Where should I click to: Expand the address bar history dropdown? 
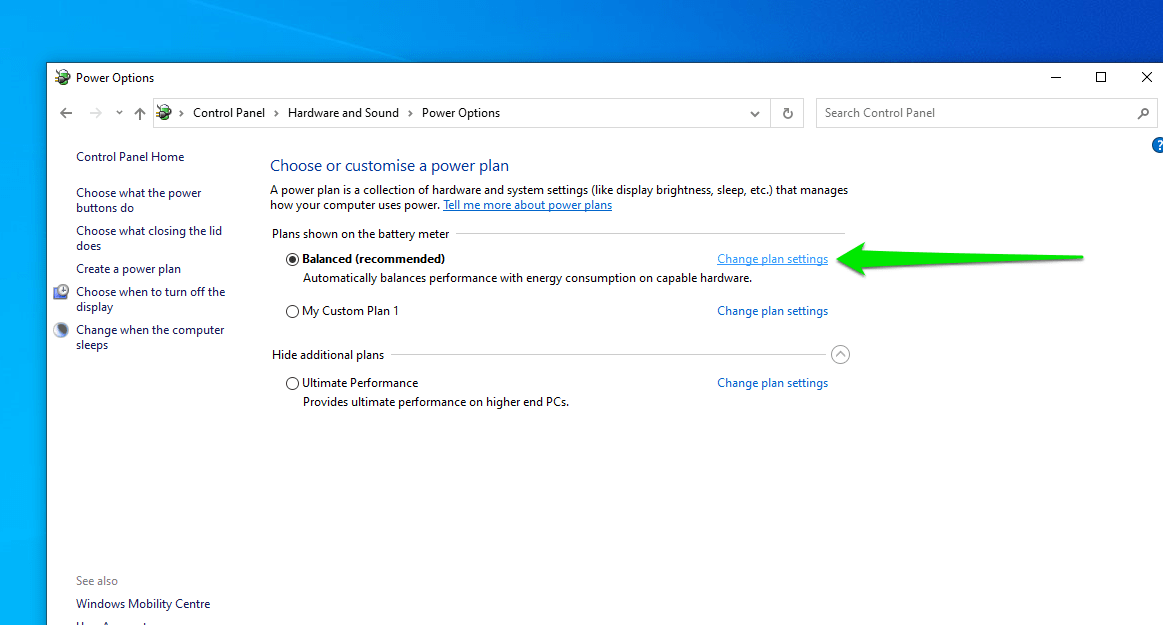tap(754, 113)
